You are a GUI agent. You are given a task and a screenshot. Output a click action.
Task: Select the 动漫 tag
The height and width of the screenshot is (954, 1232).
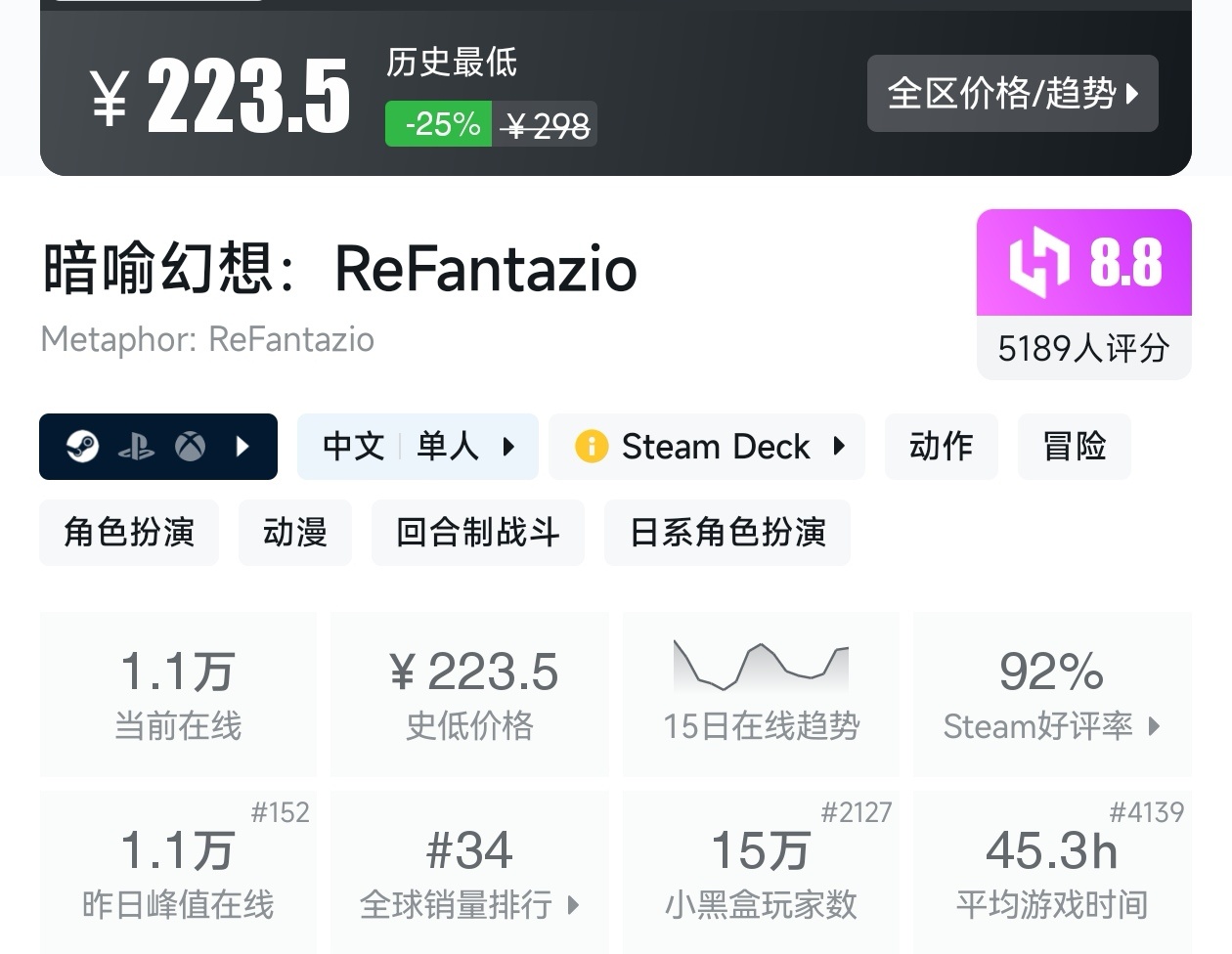pyautogui.click(x=294, y=533)
